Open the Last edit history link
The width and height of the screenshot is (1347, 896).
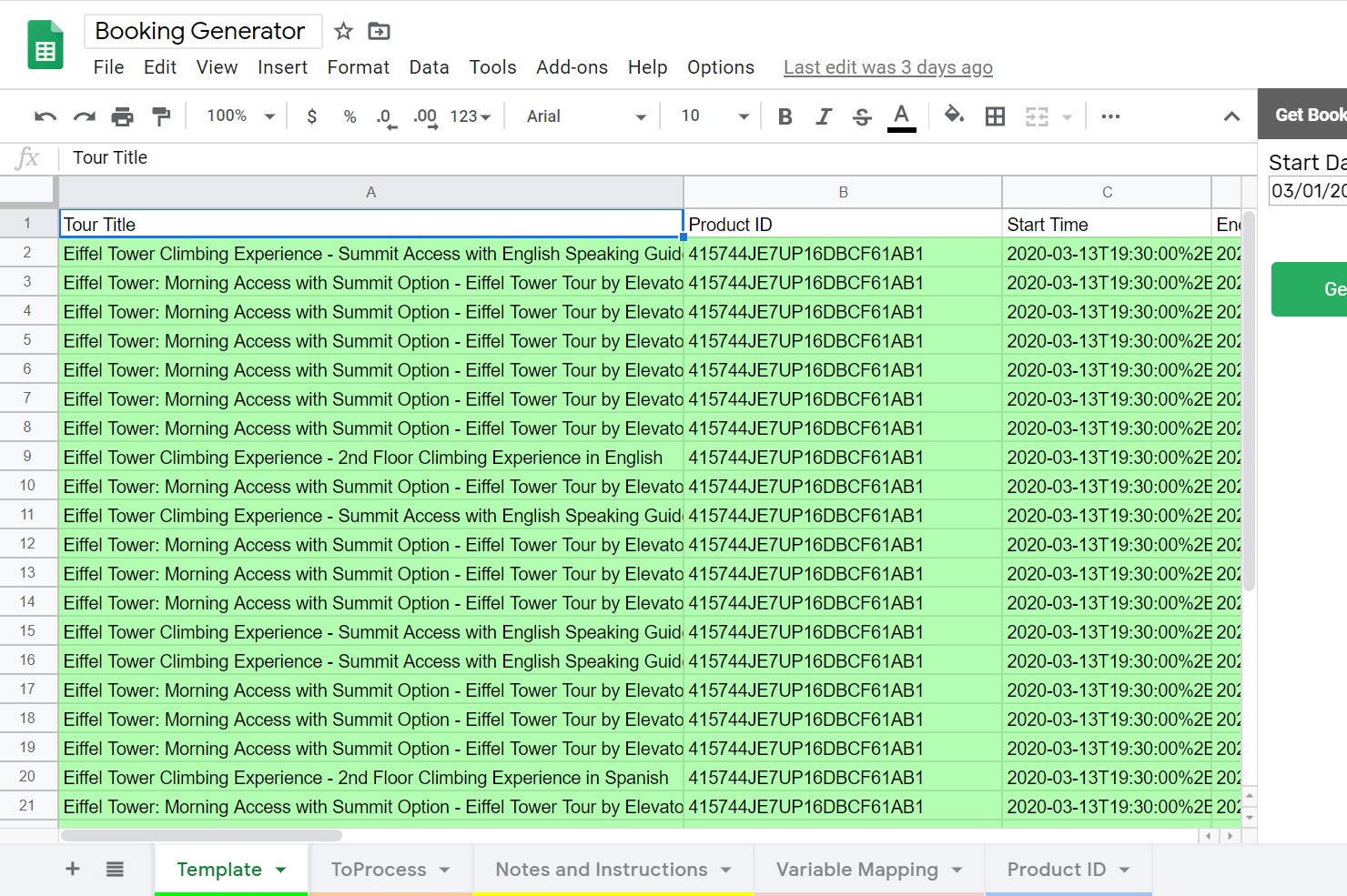888,67
